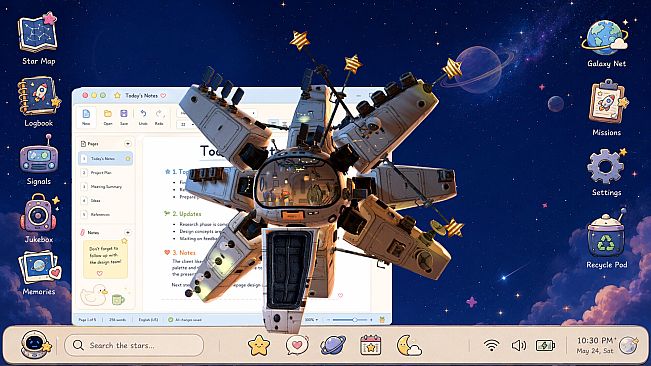Image resolution: width=651 pixels, height=366 pixels.
Task: Select the Meeting Summary page
Action: [x=105, y=187]
